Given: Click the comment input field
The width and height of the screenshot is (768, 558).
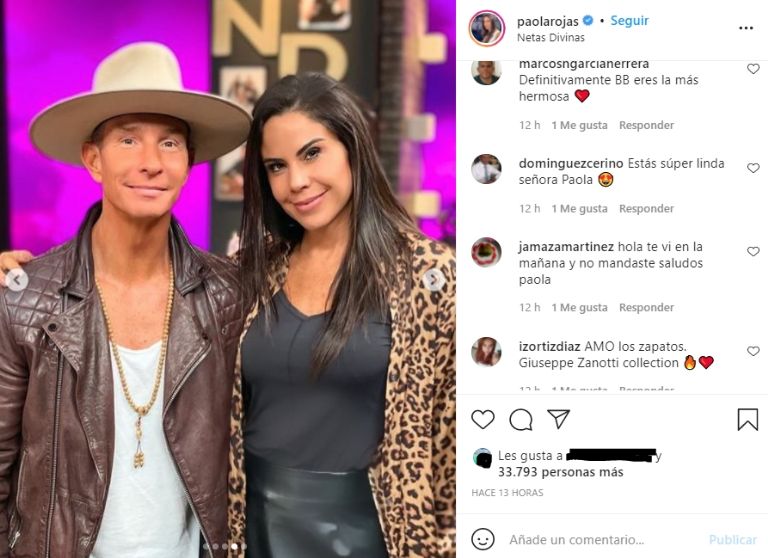Looking at the screenshot, I should point(602,540).
